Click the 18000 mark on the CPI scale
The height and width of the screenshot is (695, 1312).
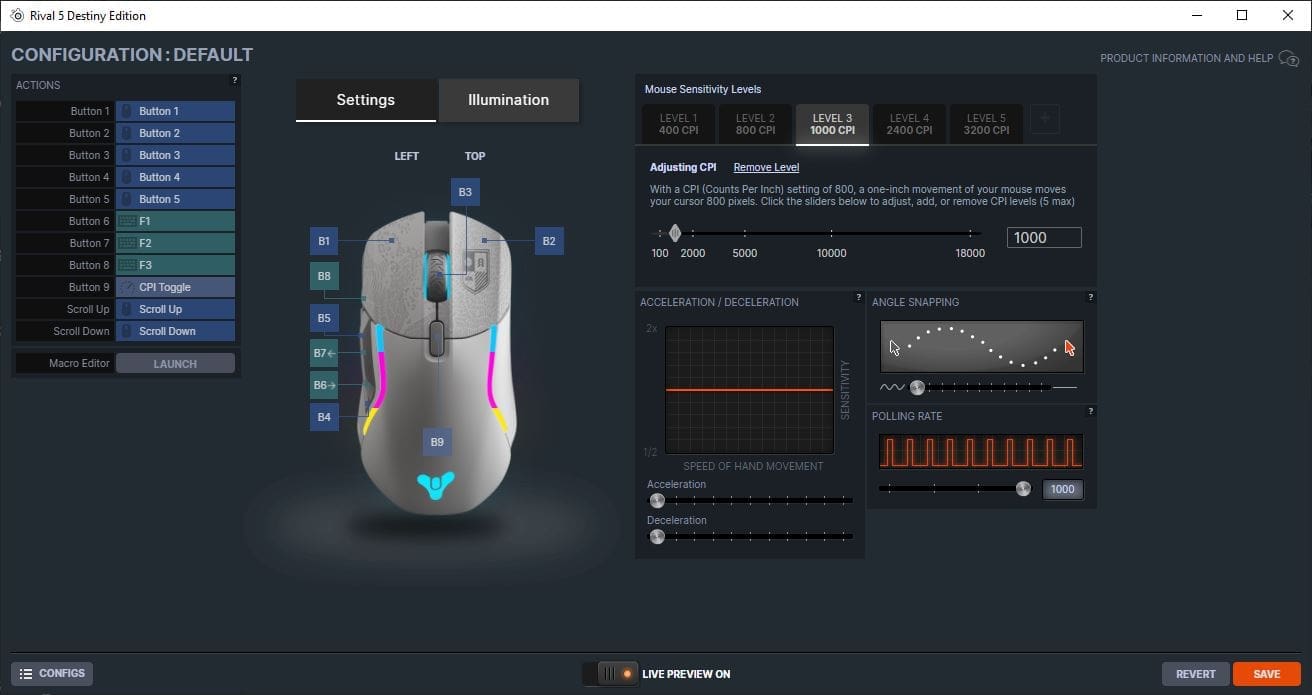(970, 253)
